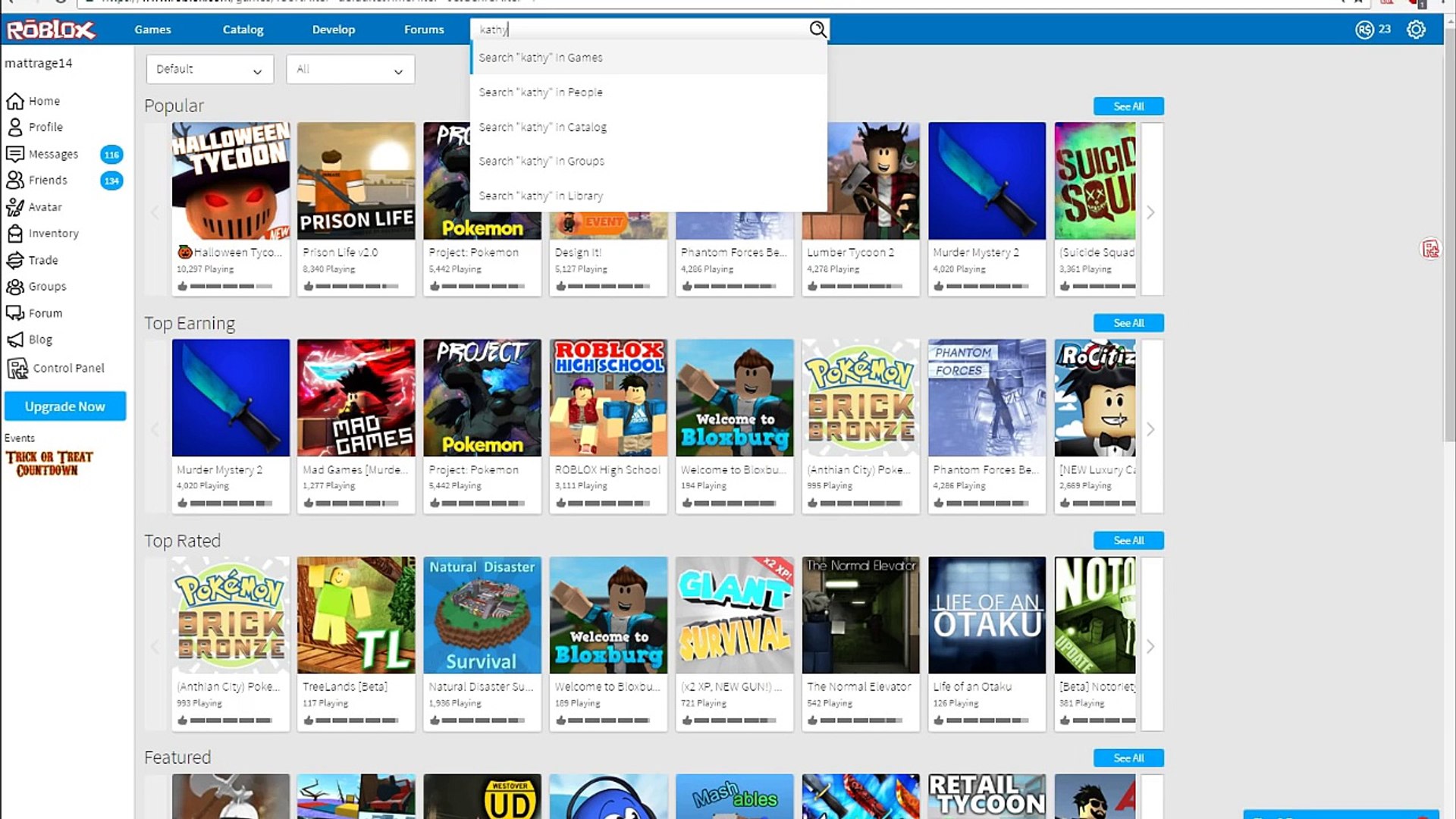
Task: Open Lumber Tycoon 2 thumbnail
Action: click(x=861, y=181)
